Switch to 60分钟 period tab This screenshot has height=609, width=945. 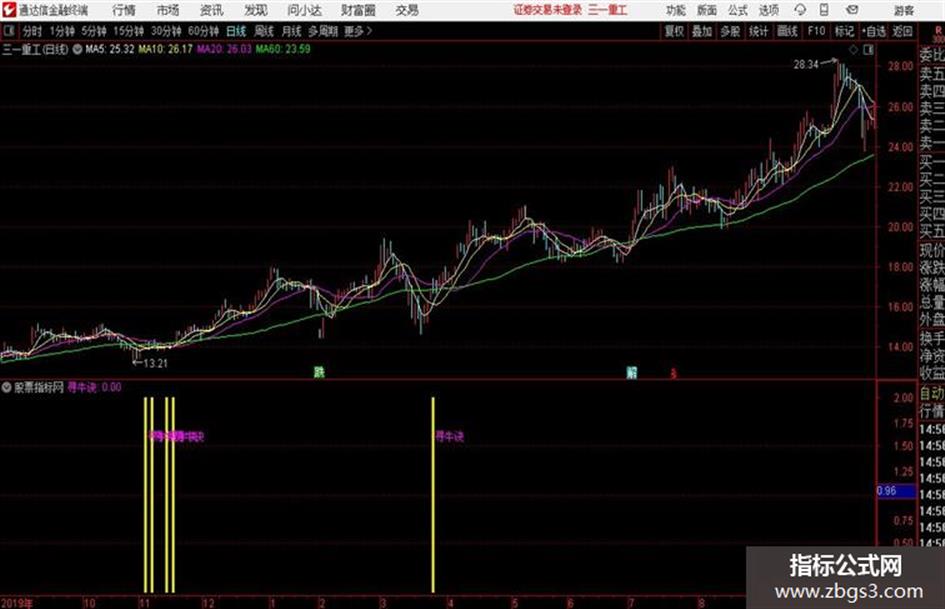click(203, 31)
